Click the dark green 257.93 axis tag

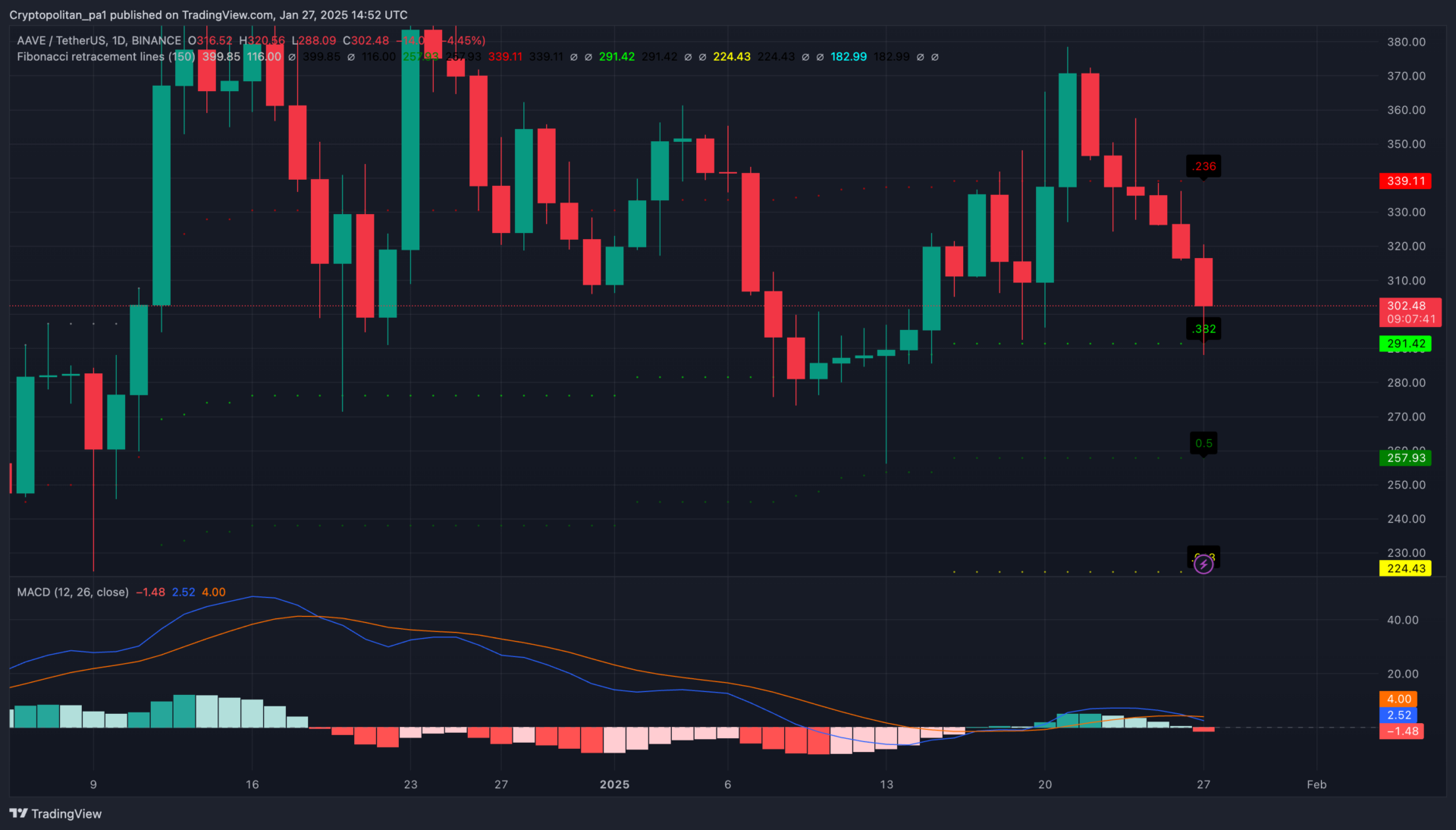(1405, 457)
